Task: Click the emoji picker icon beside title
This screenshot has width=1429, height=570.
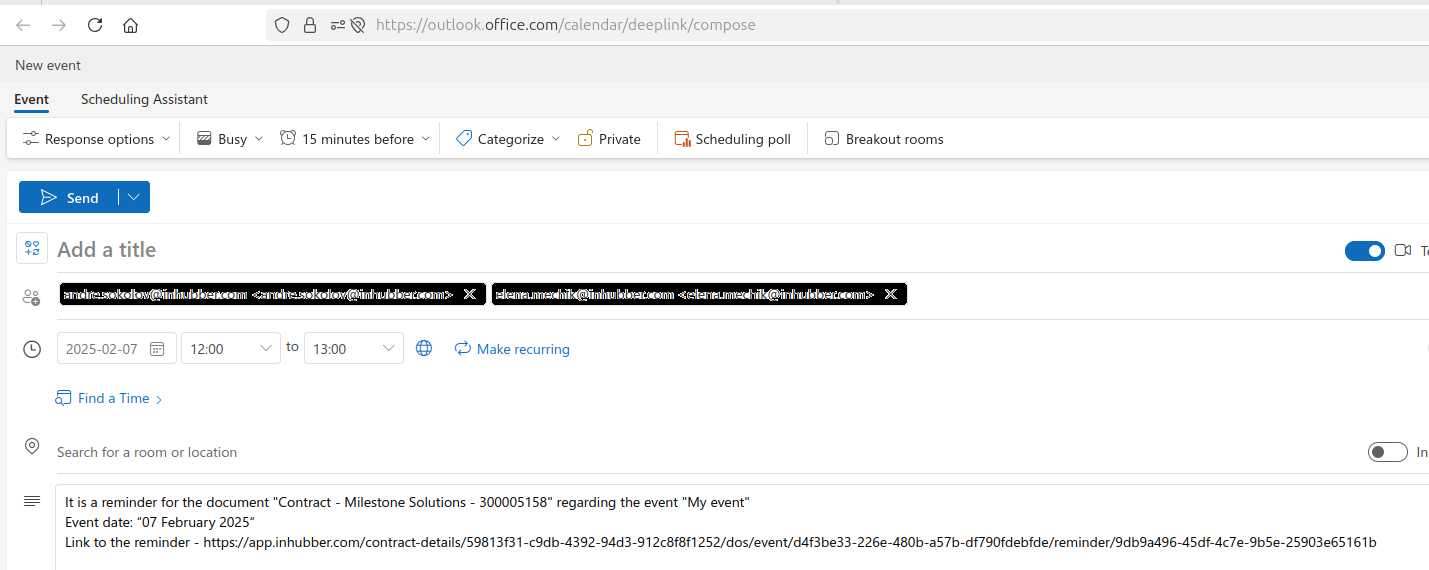Action: pyautogui.click(x=32, y=248)
